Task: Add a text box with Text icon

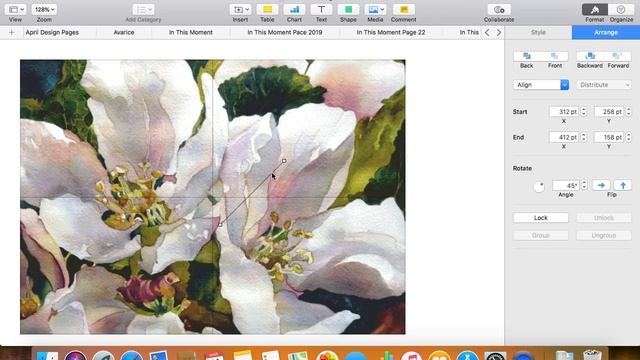Action: (321, 9)
